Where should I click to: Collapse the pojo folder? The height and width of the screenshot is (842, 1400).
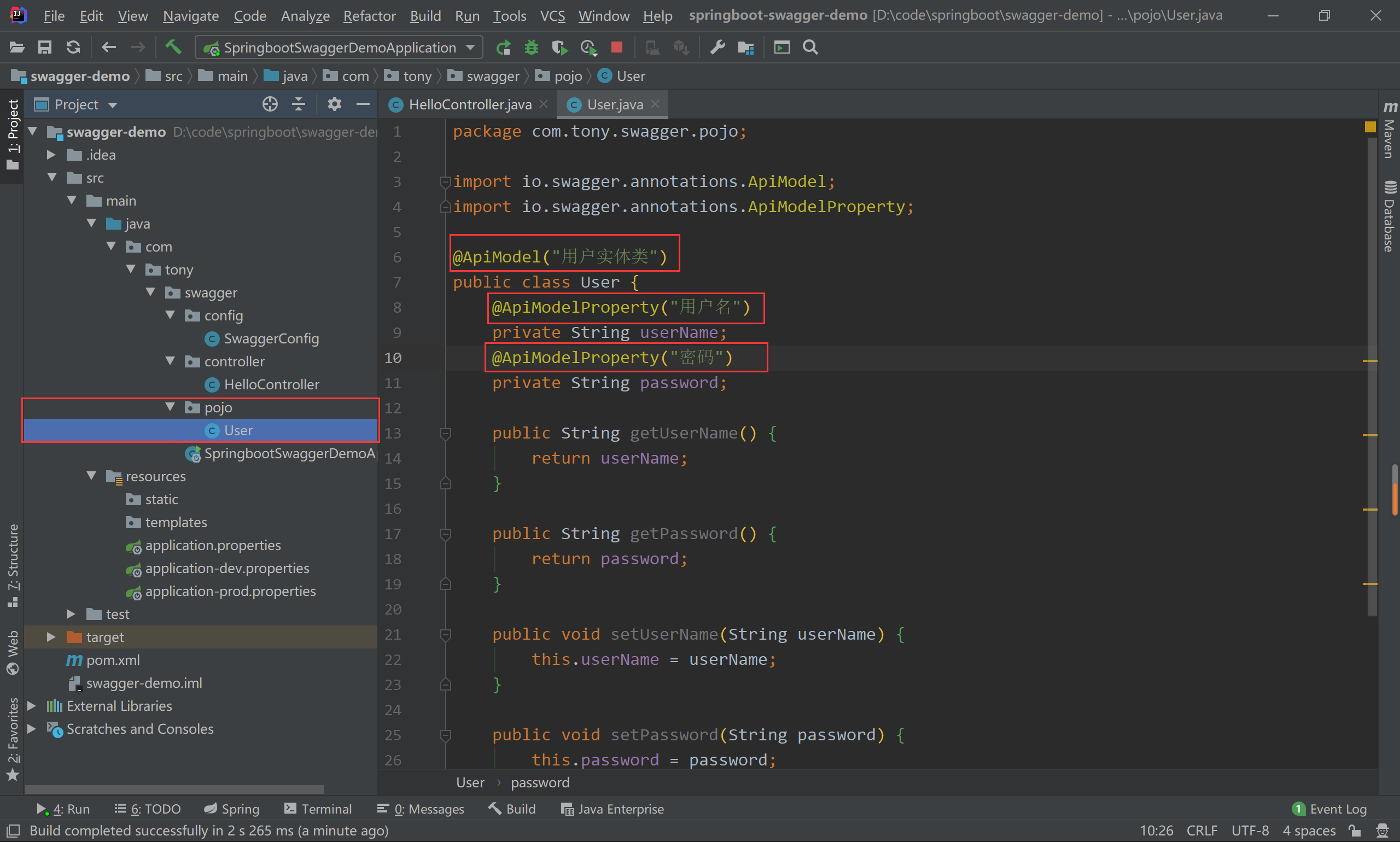pos(170,407)
